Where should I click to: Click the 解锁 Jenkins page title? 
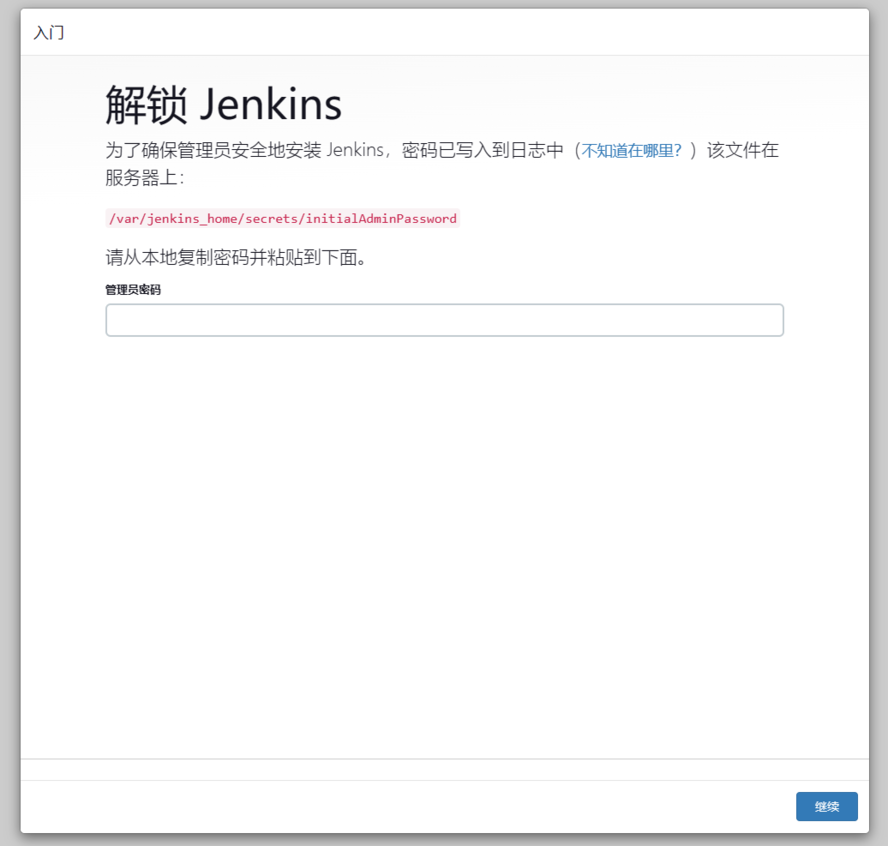pyautogui.click(x=222, y=103)
